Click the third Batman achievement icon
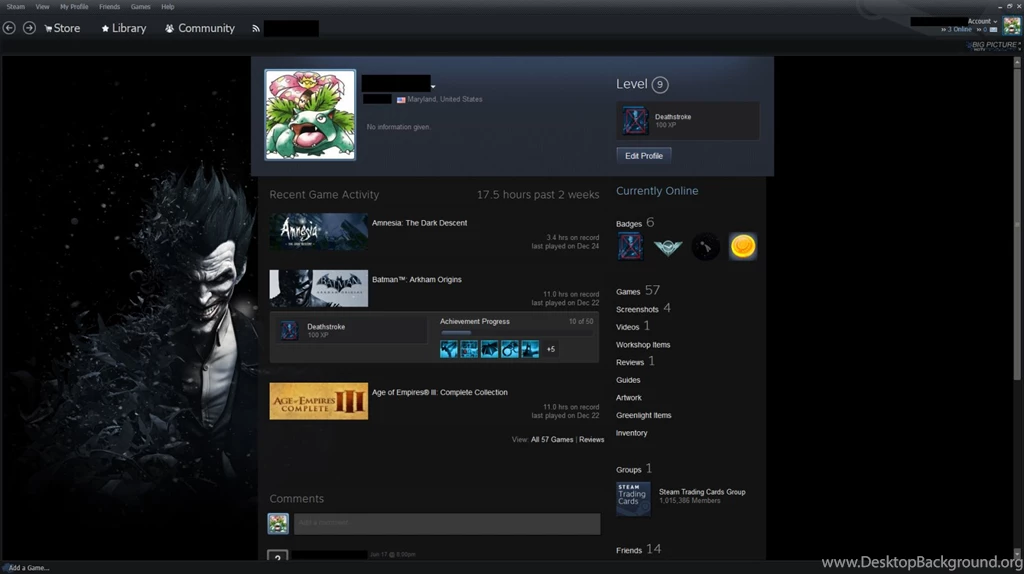 489,349
